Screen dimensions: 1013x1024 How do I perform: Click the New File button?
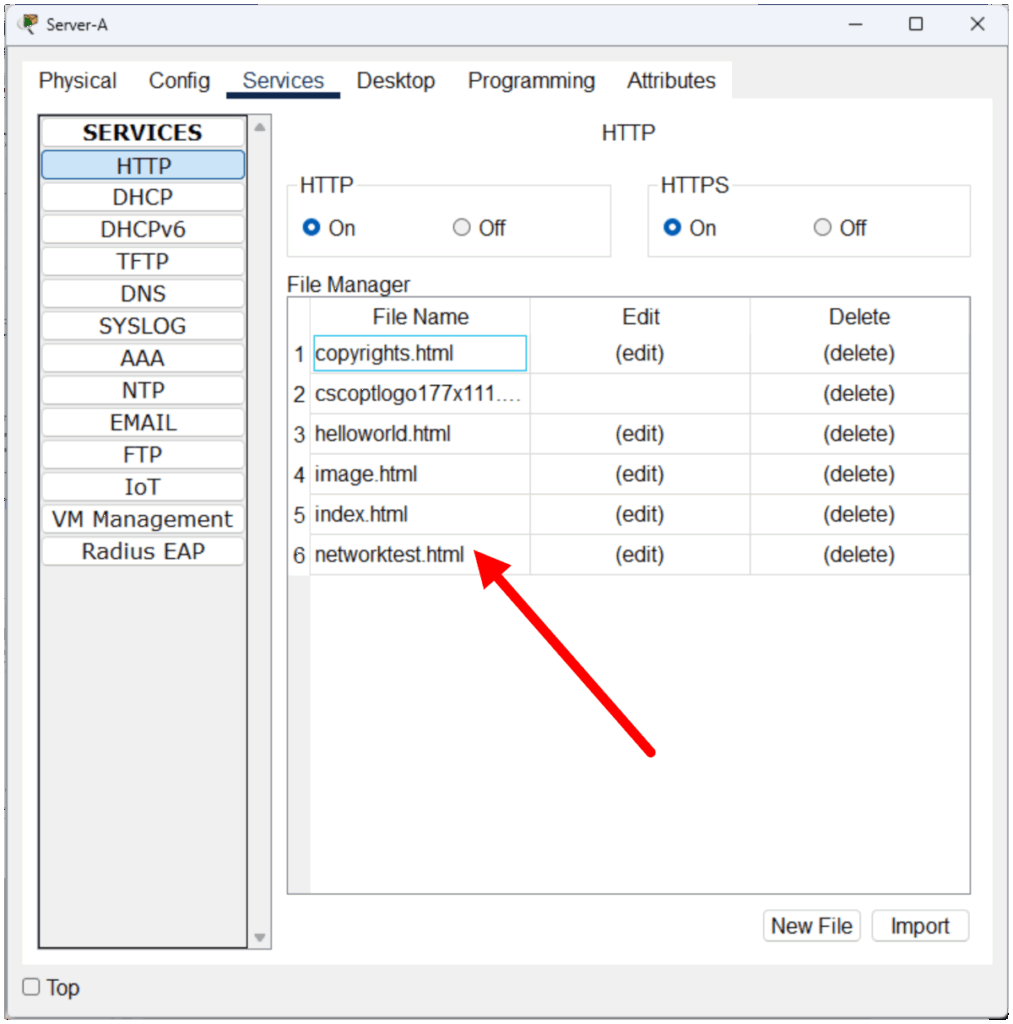tap(811, 926)
